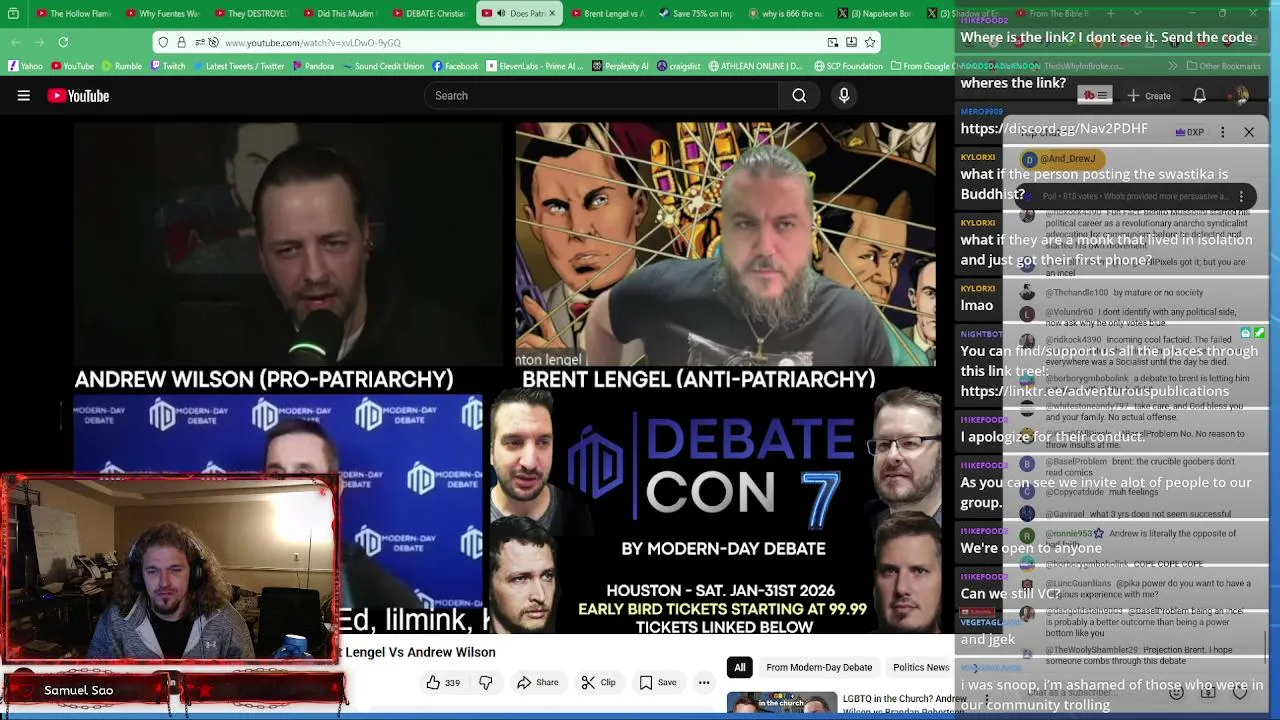Create a Clip from the video
The width and height of the screenshot is (1280, 720).
598,683
